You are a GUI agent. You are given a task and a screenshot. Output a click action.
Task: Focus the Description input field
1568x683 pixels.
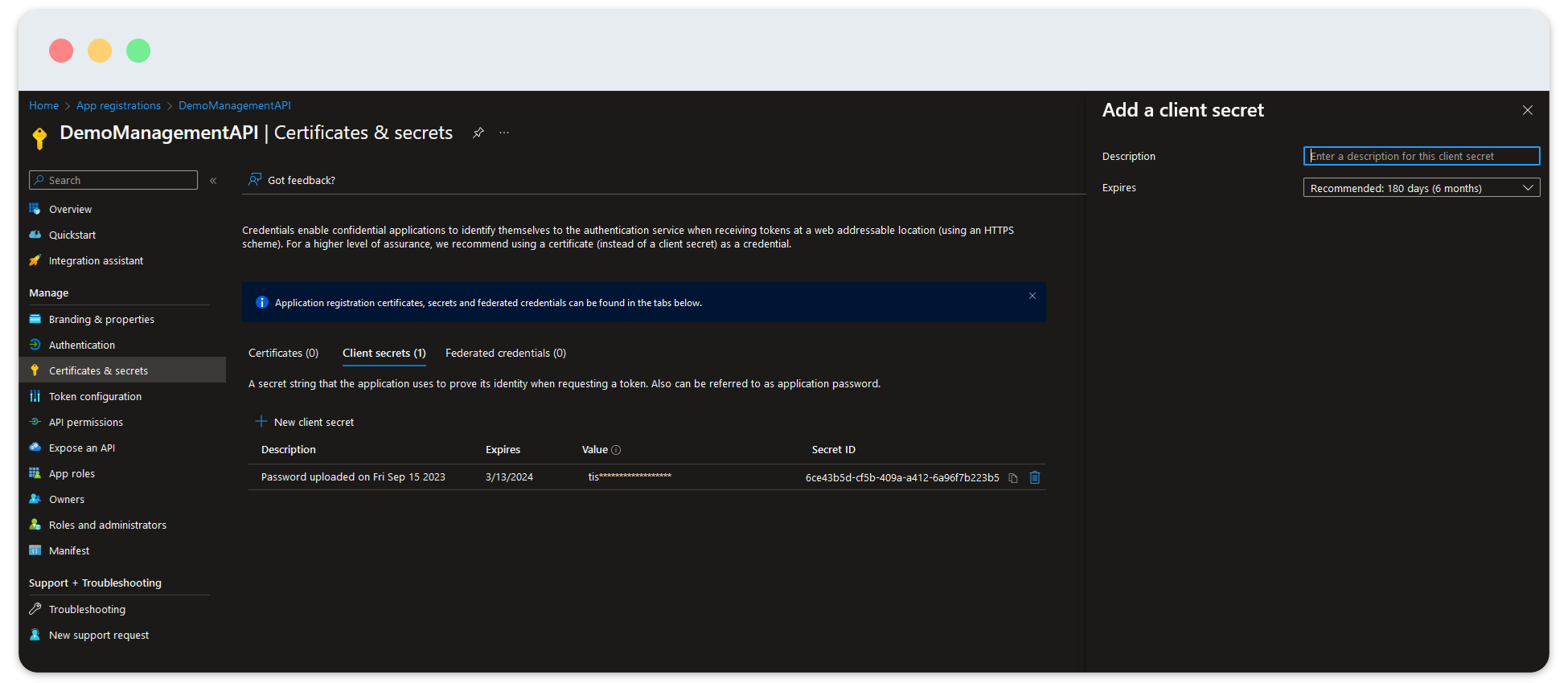coord(1421,156)
